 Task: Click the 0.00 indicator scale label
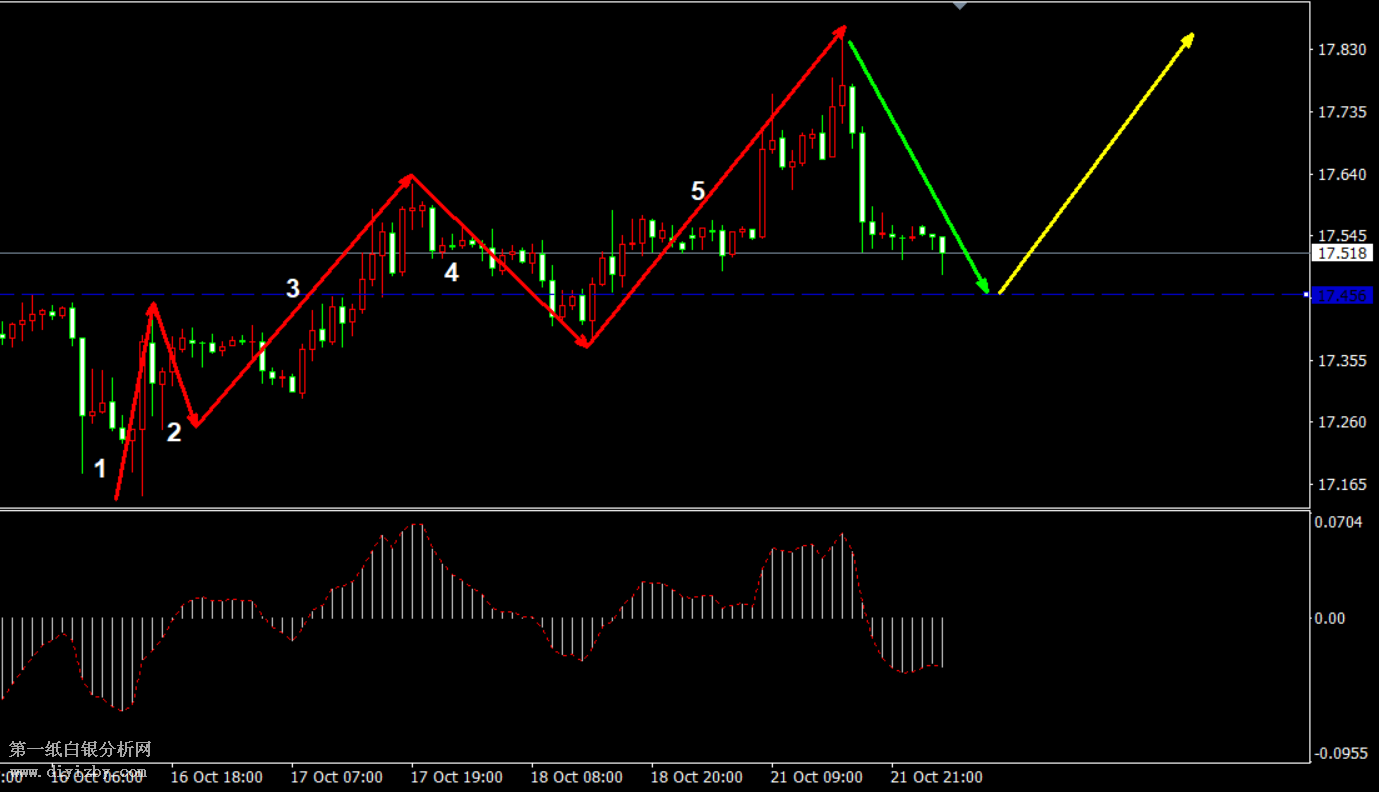pyautogui.click(x=1332, y=619)
